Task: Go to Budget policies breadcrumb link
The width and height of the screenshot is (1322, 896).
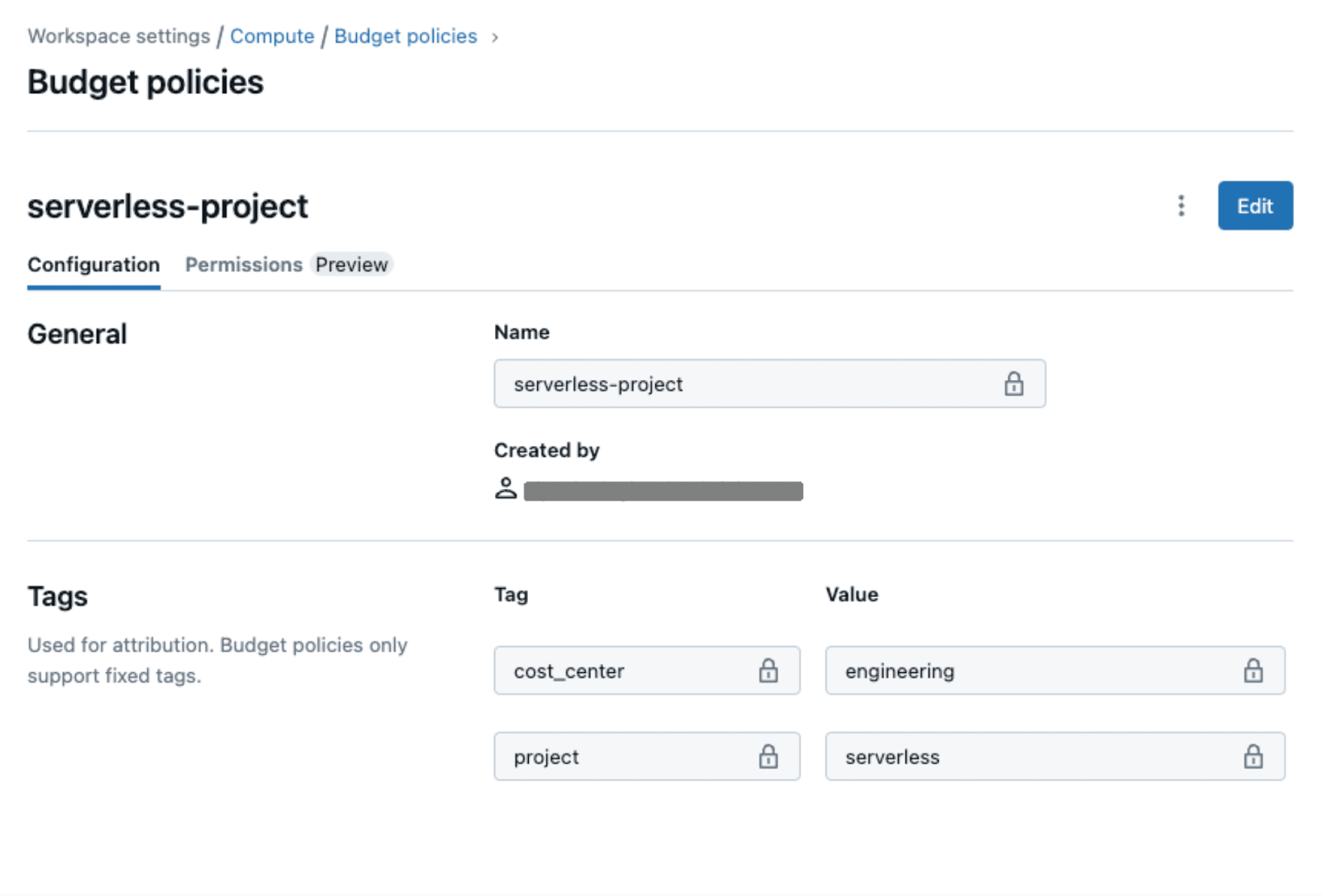Action: tap(406, 36)
